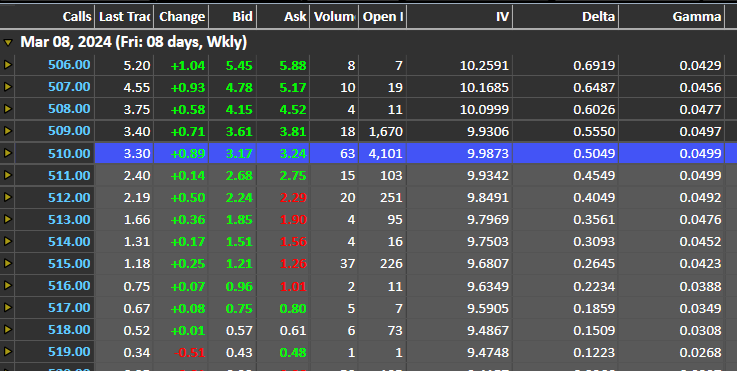The width and height of the screenshot is (737, 371).
Task: Click the 5.45 bid price
Action: tap(239, 65)
